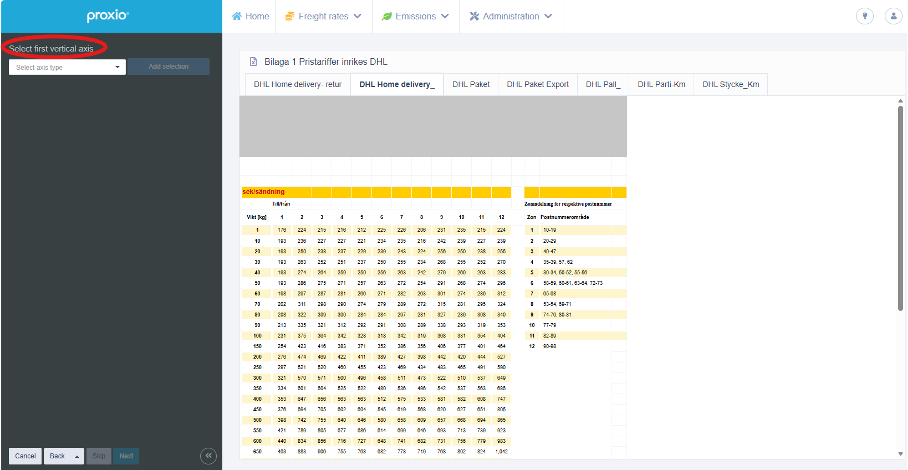Collapse the sidebar with the double-chevron icon
The image size is (908, 470).
tap(208, 456)
